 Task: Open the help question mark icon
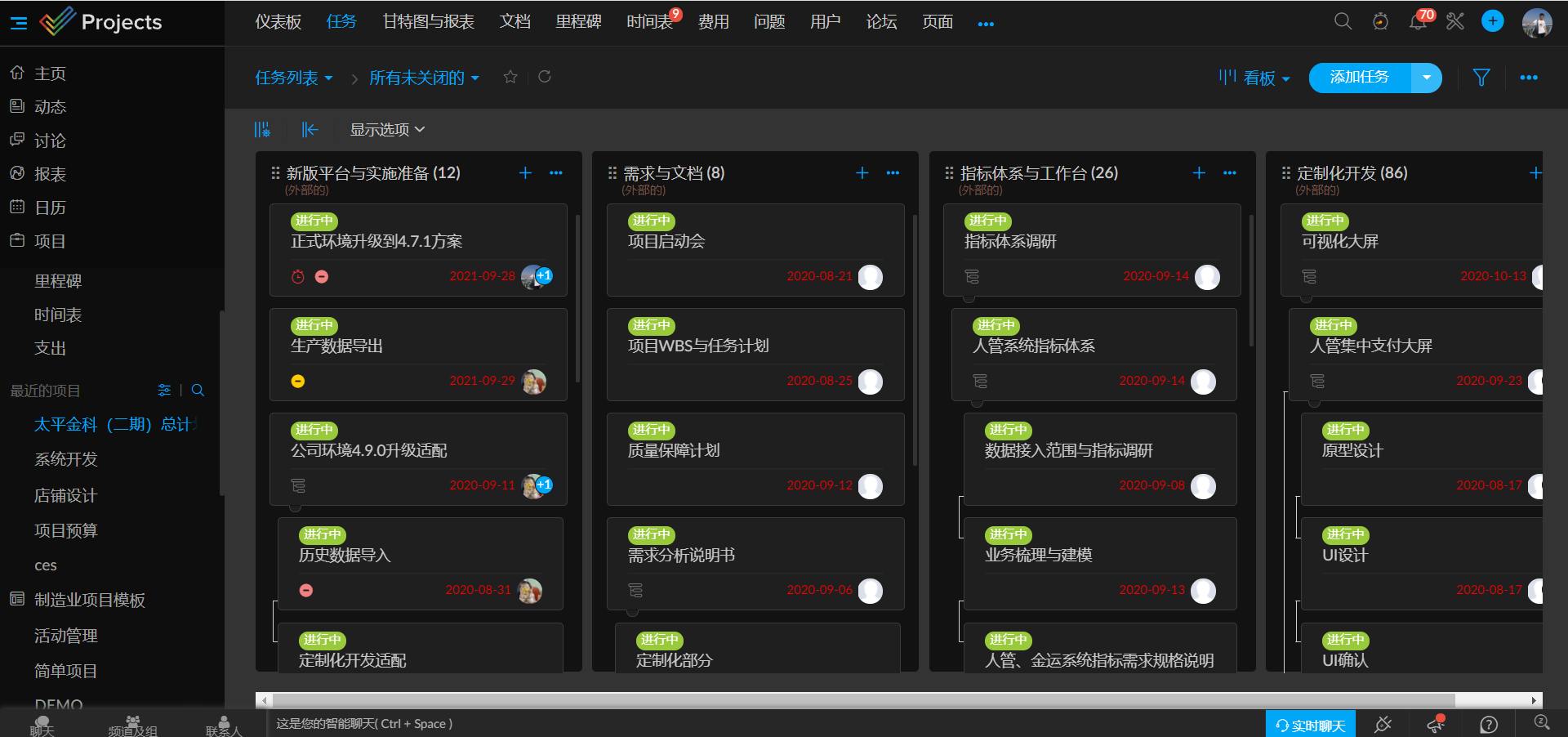click(1489, 725)
